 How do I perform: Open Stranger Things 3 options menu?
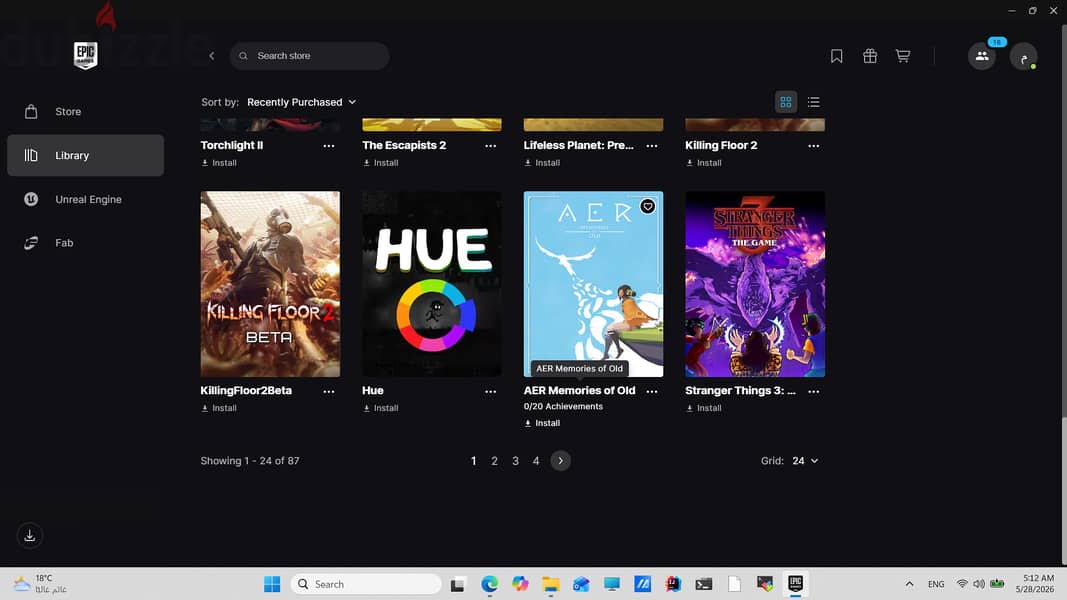click(x=813, y=391)
